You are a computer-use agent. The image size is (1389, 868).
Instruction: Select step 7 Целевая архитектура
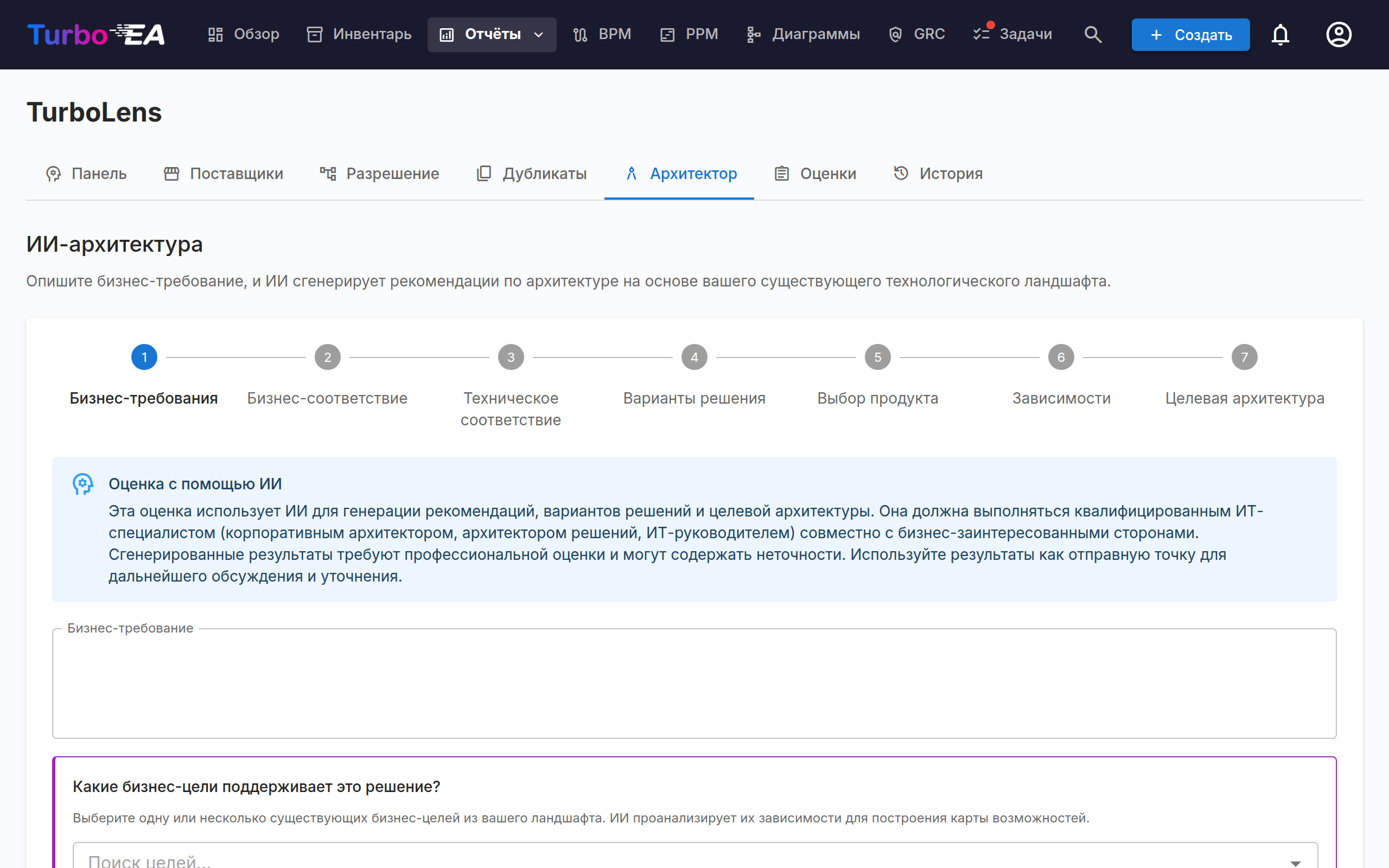1244,375
